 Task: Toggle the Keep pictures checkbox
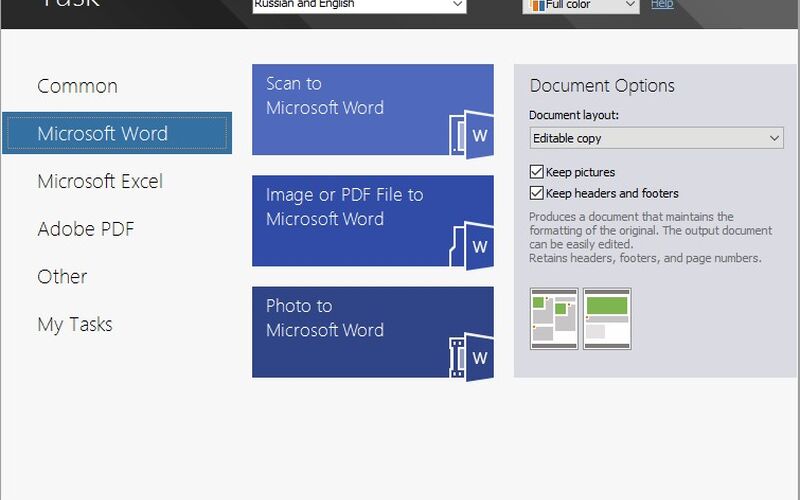tap(536, 172)
